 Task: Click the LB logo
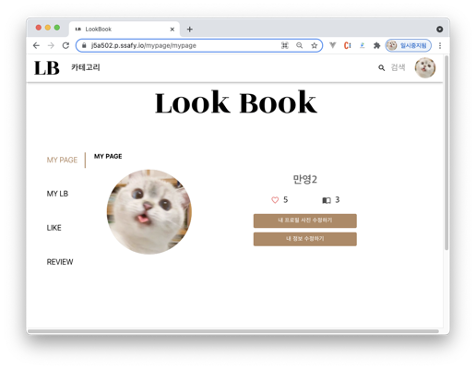tap(47, 68)
